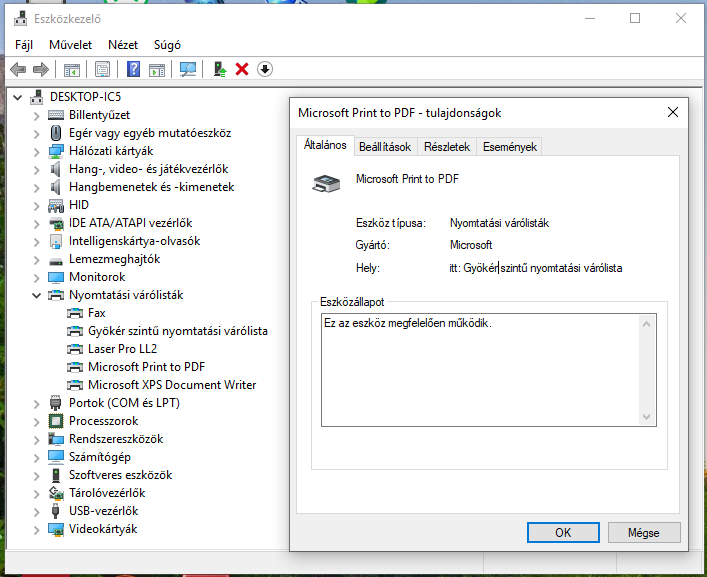Select Gyökér szintű nyomtatási várólista entry

(x=178, y=331)
